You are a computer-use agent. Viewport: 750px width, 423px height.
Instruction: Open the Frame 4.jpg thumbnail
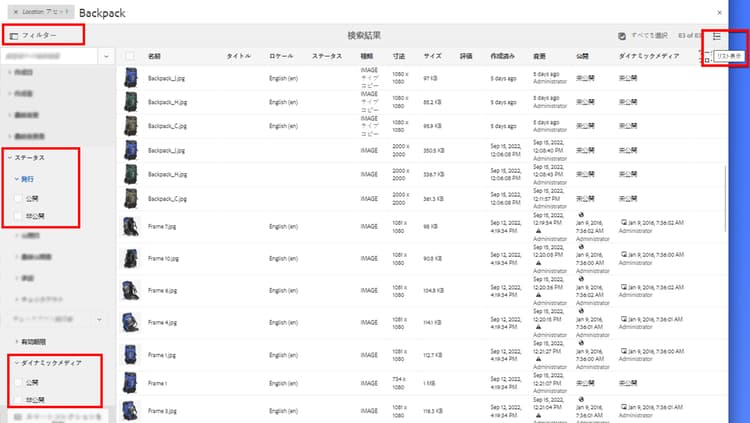point(130,323)
